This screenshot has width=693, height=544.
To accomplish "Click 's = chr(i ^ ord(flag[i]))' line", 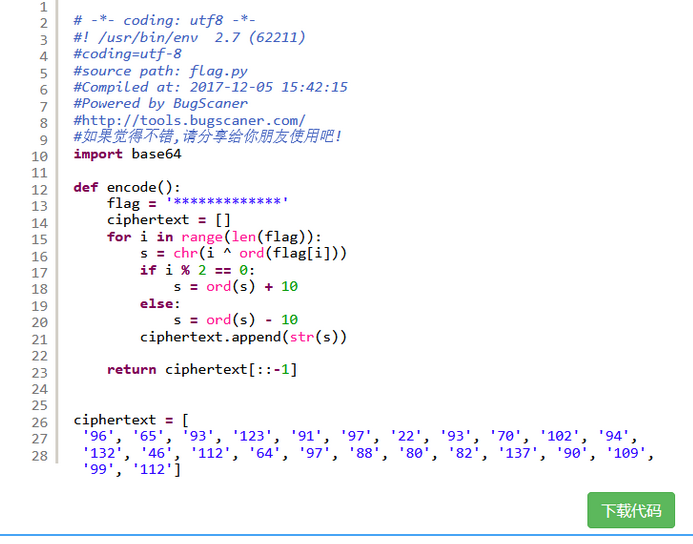I will tap(244, 253).
